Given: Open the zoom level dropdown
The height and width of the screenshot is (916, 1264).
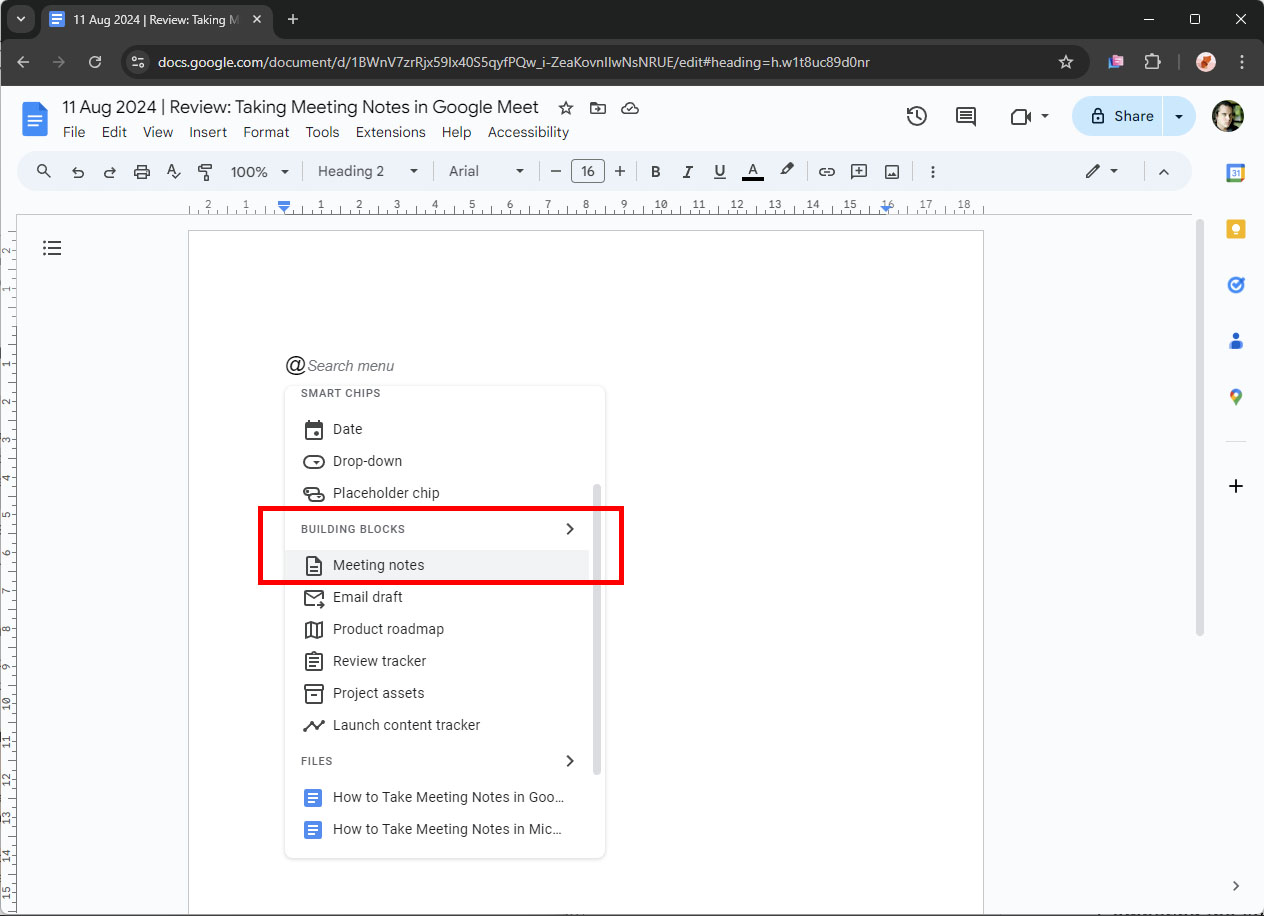Looking at the screenshot, I should (260, 172).
